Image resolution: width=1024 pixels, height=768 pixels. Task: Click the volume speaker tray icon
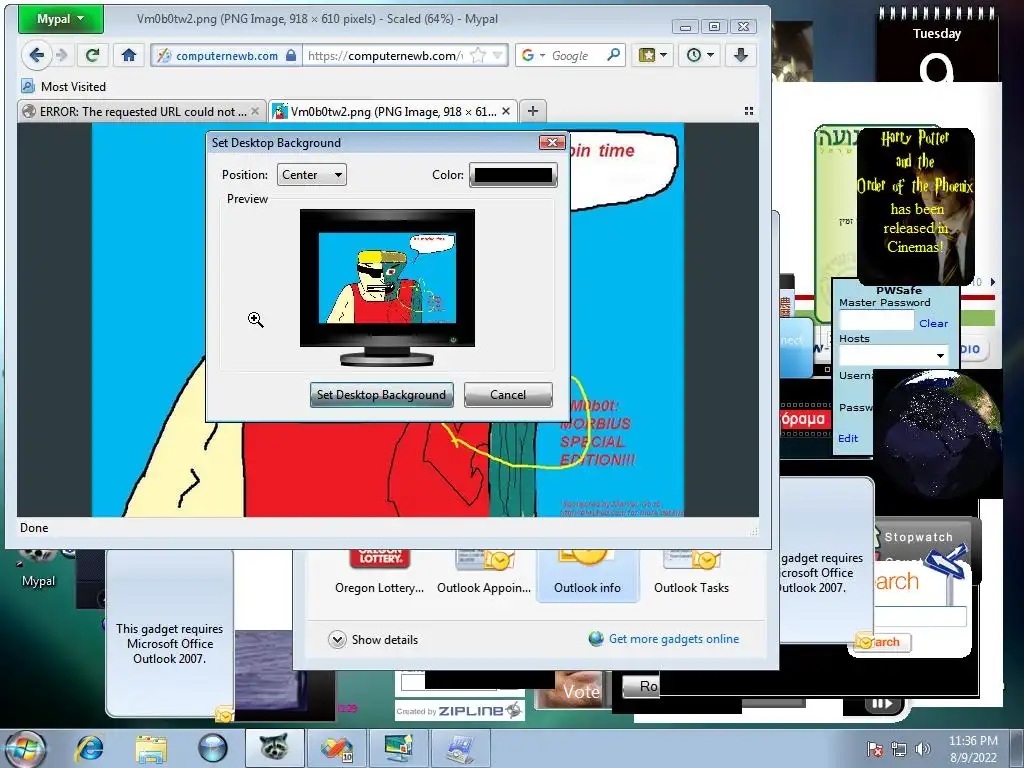(923, 749)
